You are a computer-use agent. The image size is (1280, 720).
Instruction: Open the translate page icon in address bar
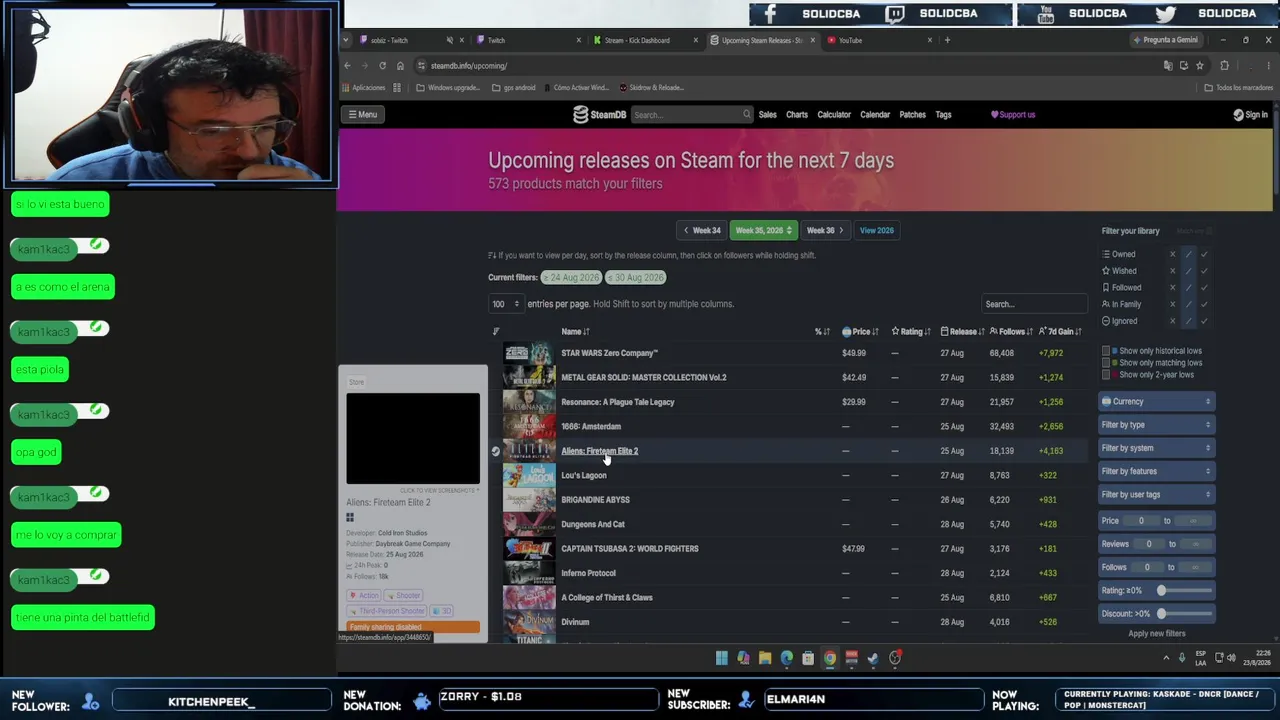pos(1168,66)
